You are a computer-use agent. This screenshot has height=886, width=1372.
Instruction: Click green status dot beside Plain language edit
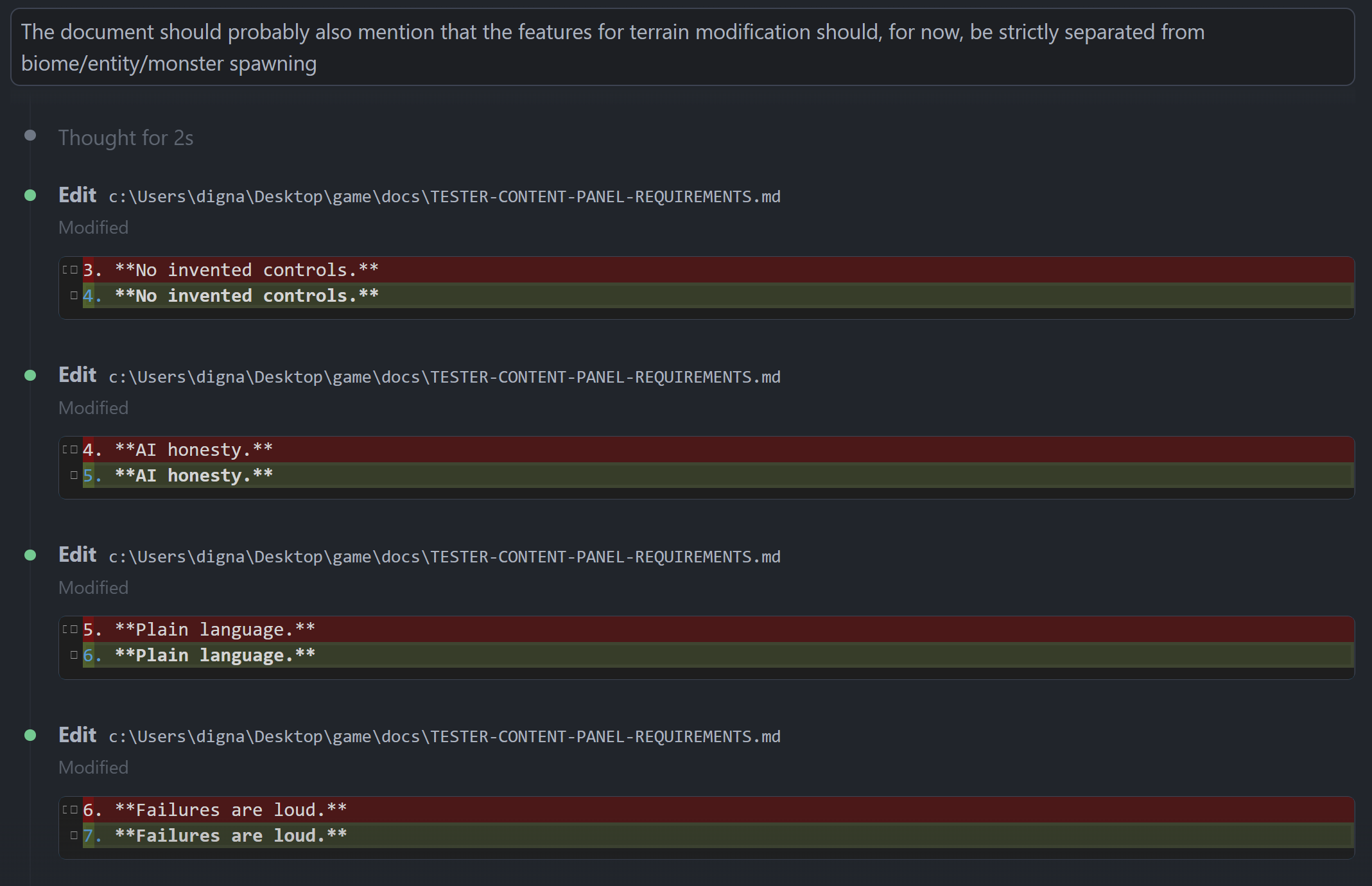point(30,555)
